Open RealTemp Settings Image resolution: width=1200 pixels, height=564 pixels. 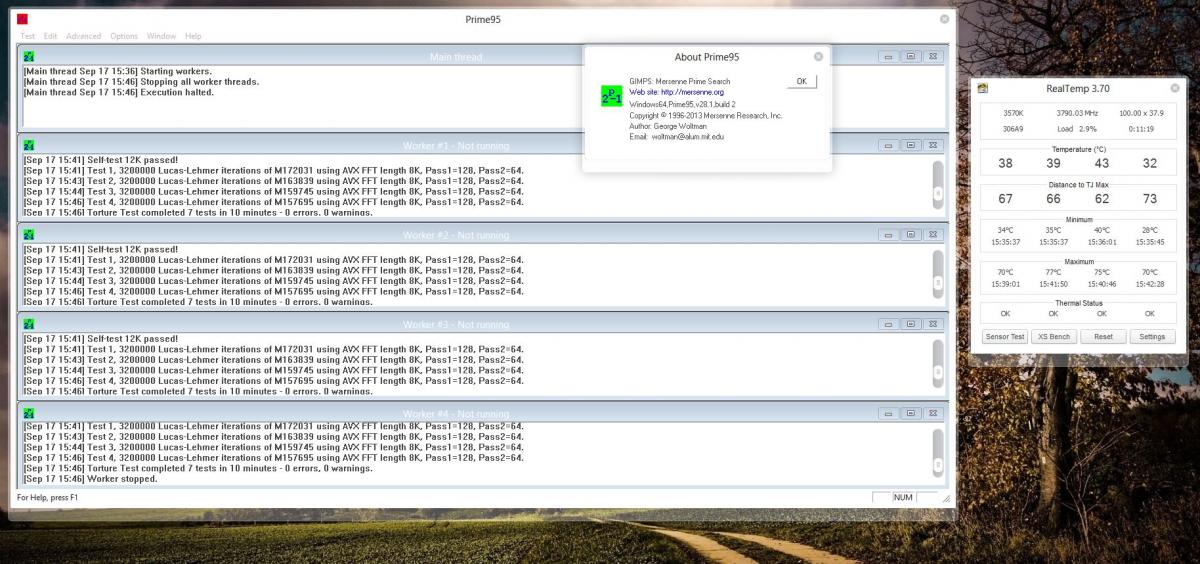tap(1152, 336)
